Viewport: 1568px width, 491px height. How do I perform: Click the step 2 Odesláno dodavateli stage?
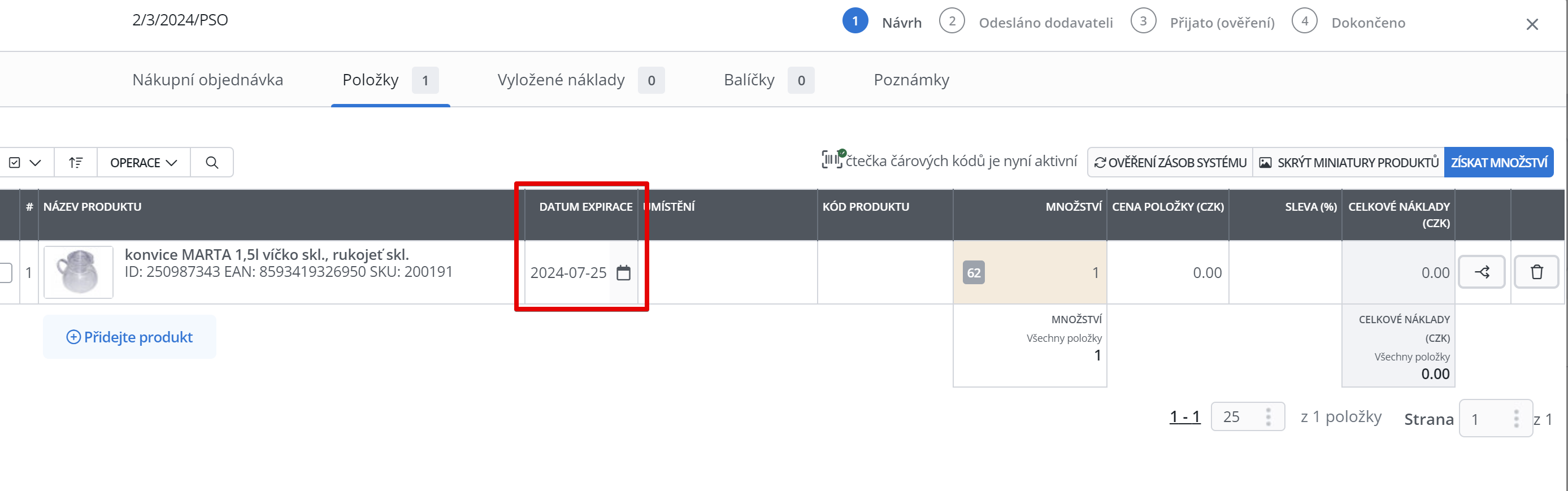[x=1026, y=22]
